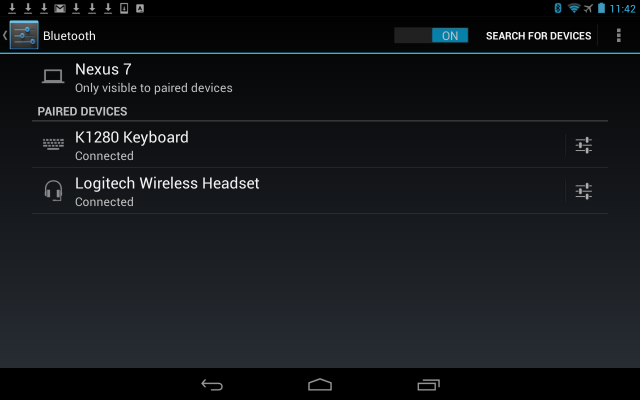Tap the first download notification icon
Viewport: 640px width, 400px height.
pyautogui.click(x=12, y=8)
